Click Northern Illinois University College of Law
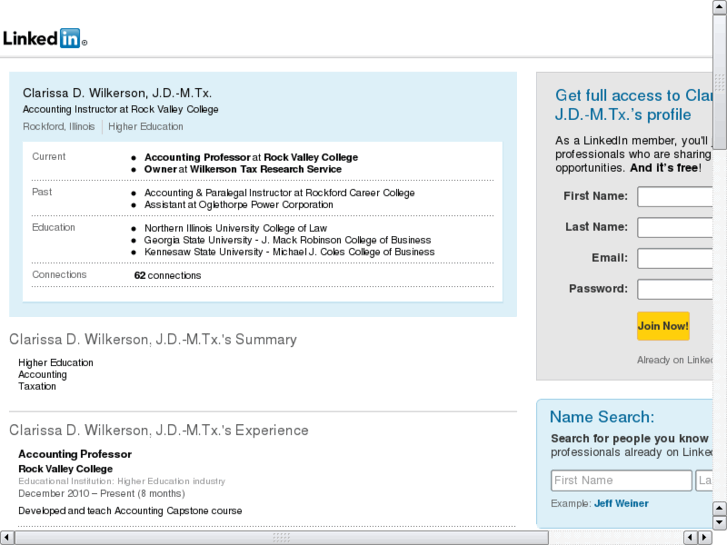The image size is (727, 545). (236, 228)
